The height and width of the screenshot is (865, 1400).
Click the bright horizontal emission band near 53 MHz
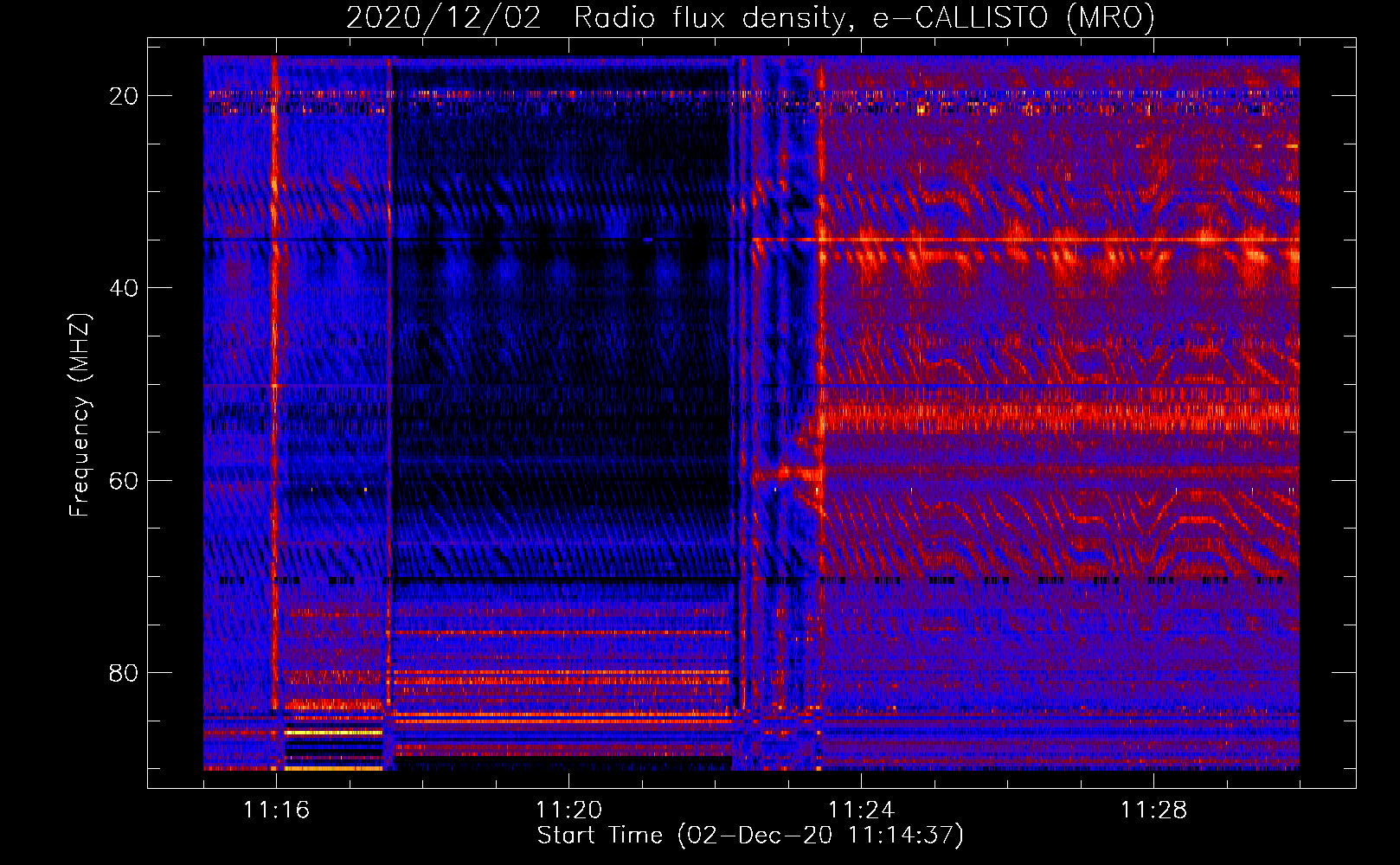click(1059, 419)
